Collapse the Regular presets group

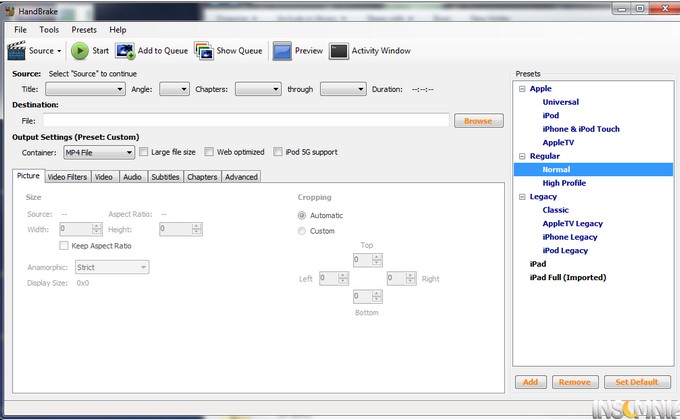[x=522, y=156]
